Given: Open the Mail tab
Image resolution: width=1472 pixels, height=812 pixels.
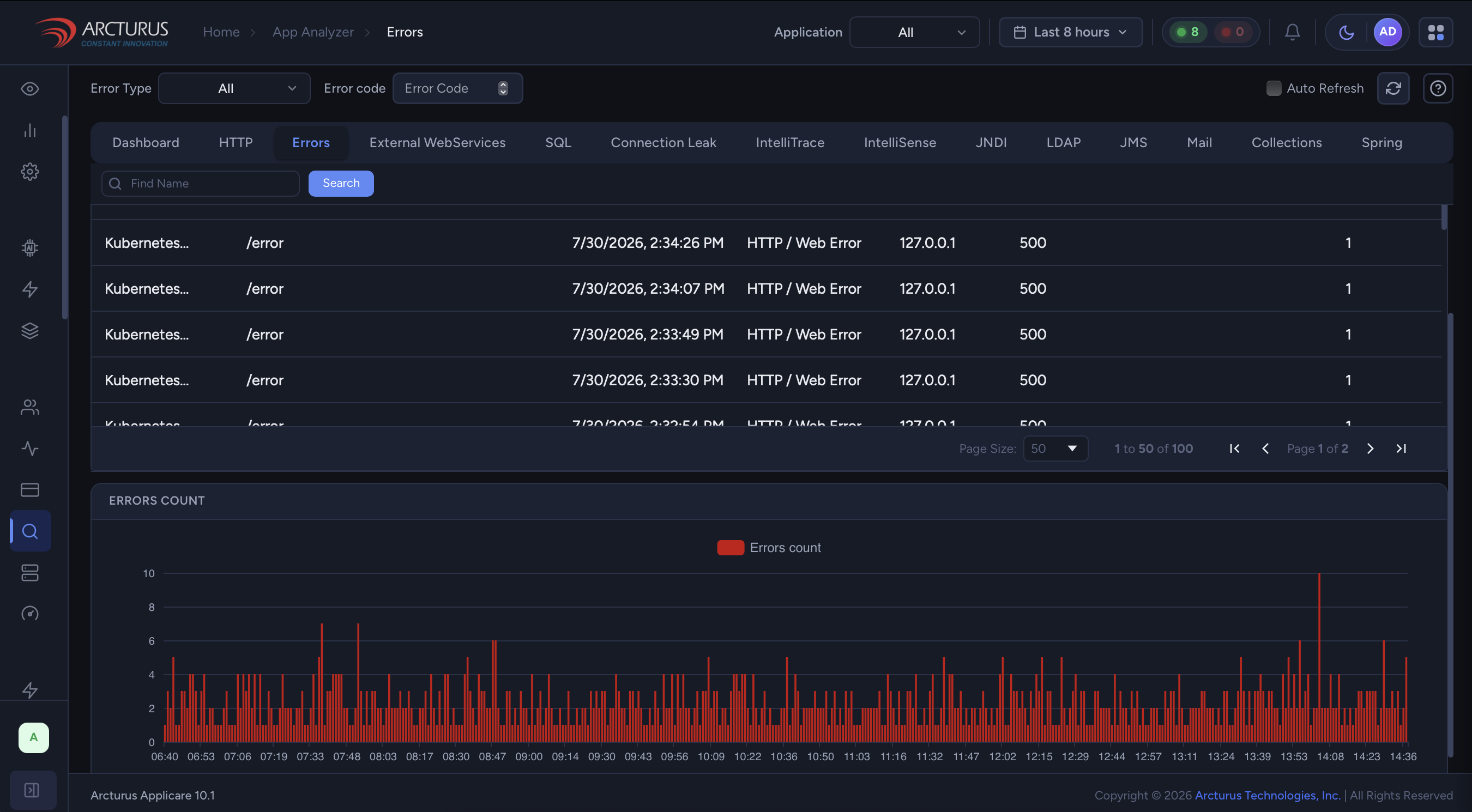Looking at the screenshot, I should coord(1199,143).
